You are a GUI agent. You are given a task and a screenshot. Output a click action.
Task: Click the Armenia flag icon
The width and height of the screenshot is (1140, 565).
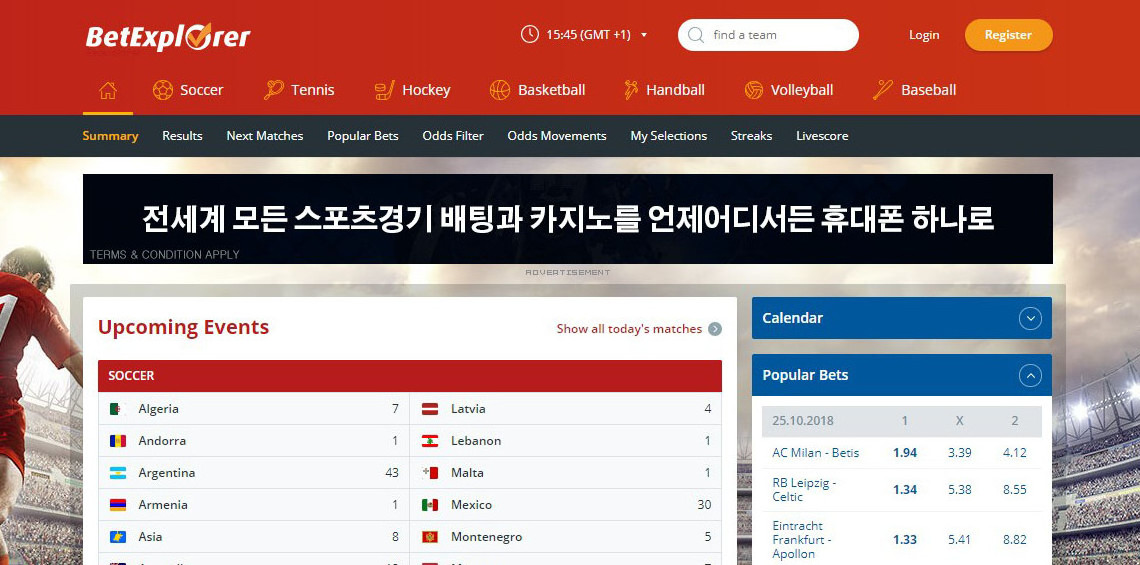click(118, 505)
